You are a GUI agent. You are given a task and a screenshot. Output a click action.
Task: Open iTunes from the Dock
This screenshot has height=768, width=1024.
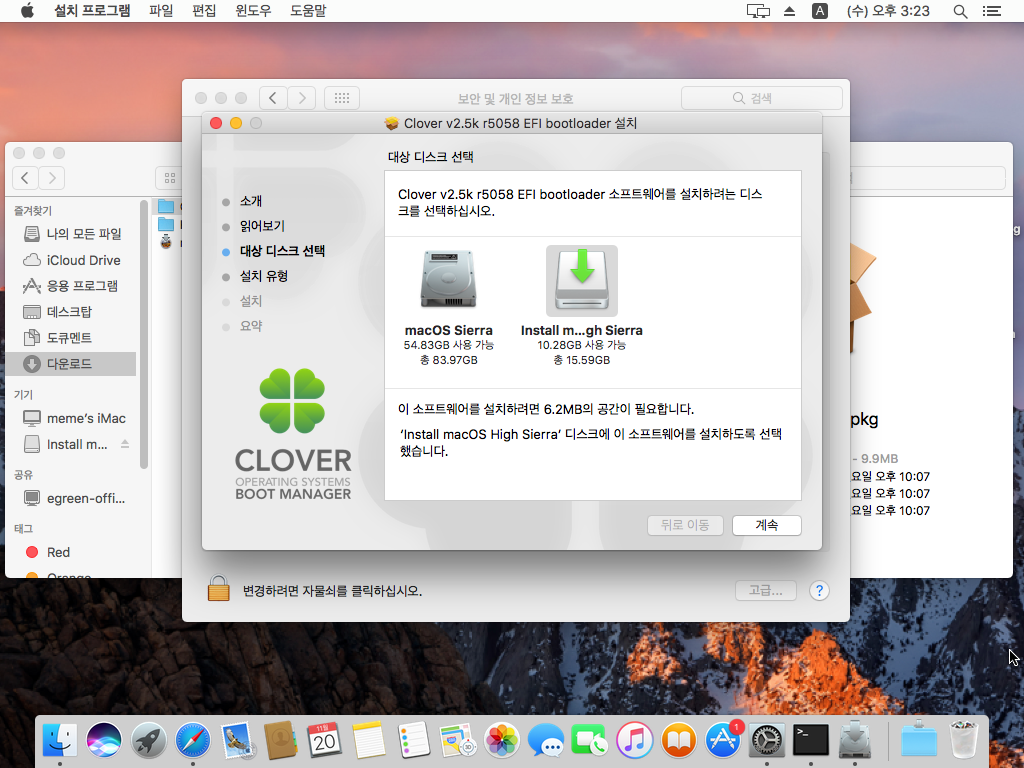(x=634, y=740)
